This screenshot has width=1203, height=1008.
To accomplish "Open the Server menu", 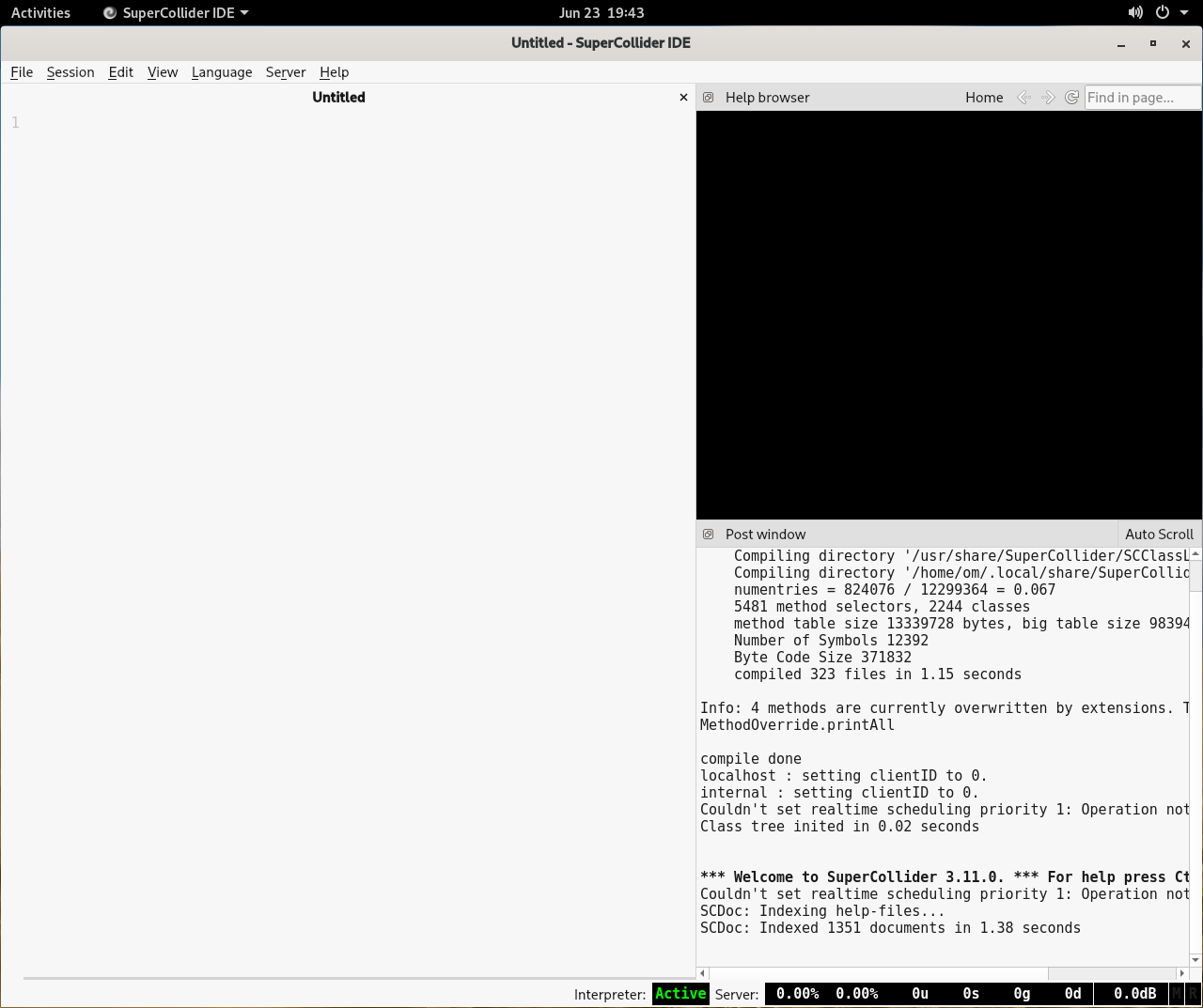I will [x=285, y=72].
